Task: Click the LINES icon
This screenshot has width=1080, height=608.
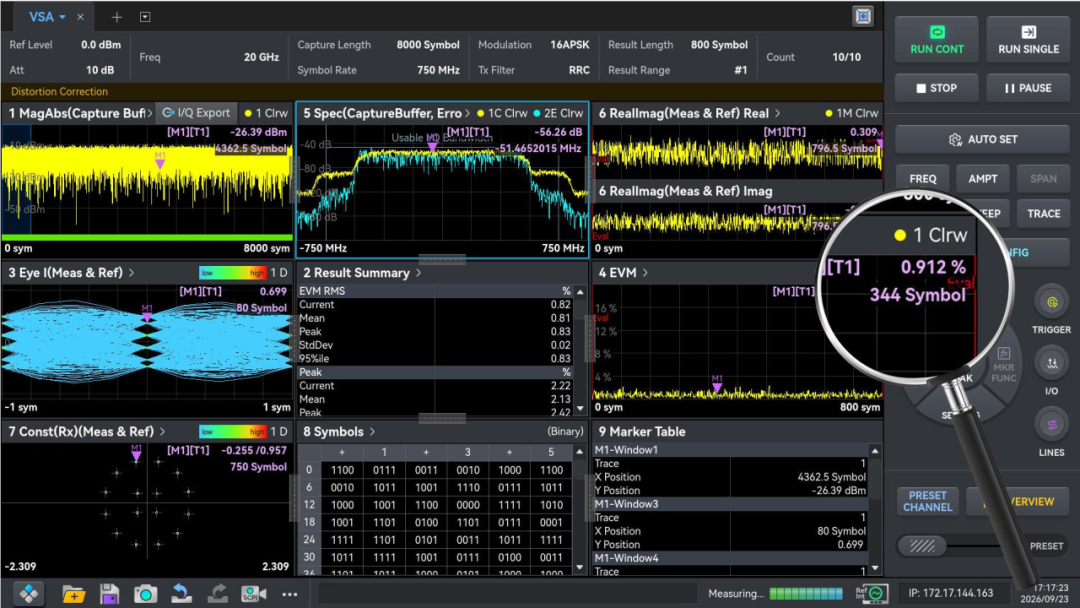Action: coord(1052,425)
